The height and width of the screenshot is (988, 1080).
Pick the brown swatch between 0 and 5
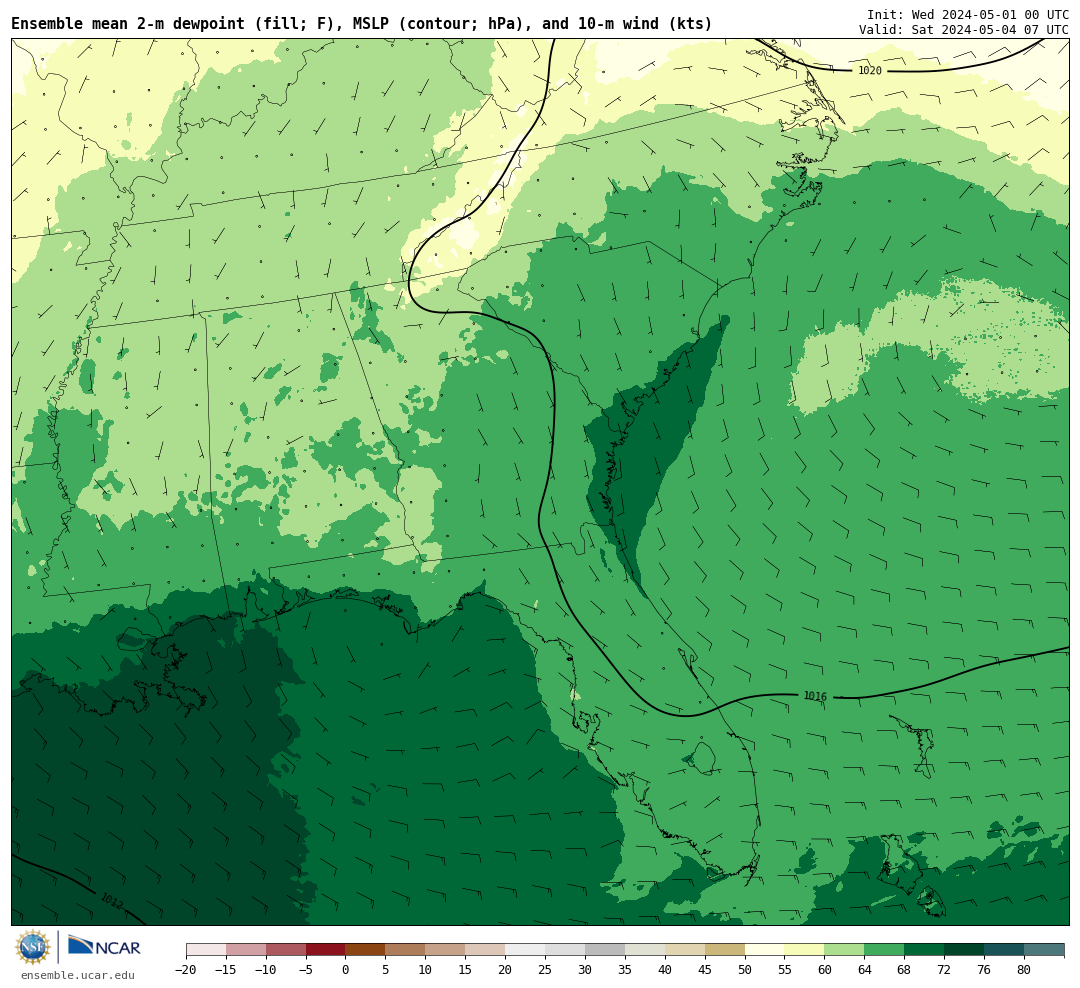click(366, 949)
